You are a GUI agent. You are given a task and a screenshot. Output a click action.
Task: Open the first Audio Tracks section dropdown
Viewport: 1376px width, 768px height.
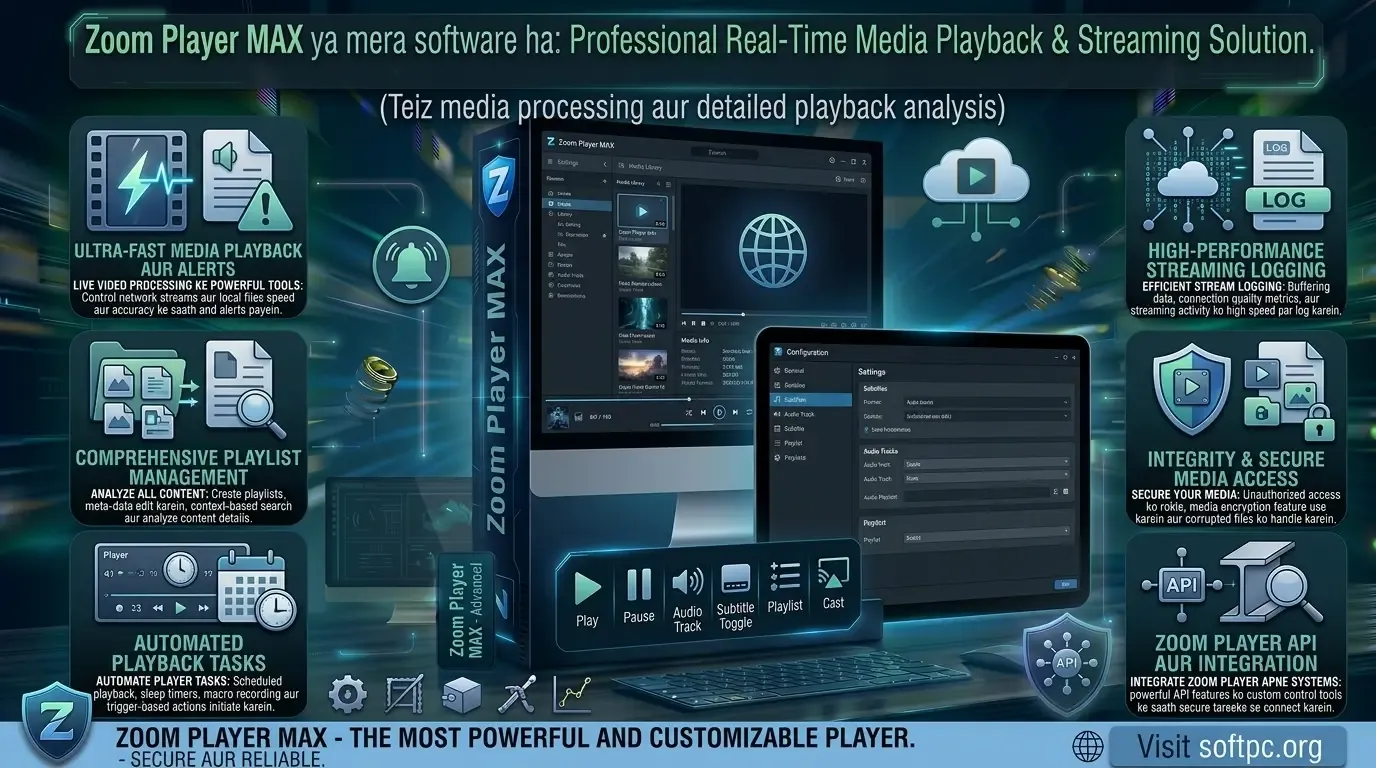tap(985, 464)
